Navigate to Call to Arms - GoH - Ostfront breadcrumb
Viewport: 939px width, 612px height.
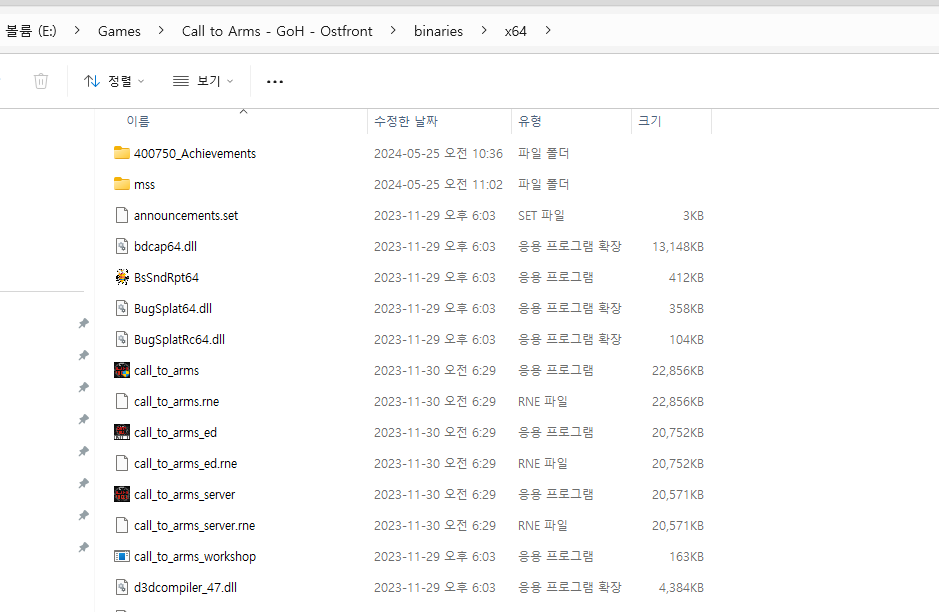(x=277, y=31)
